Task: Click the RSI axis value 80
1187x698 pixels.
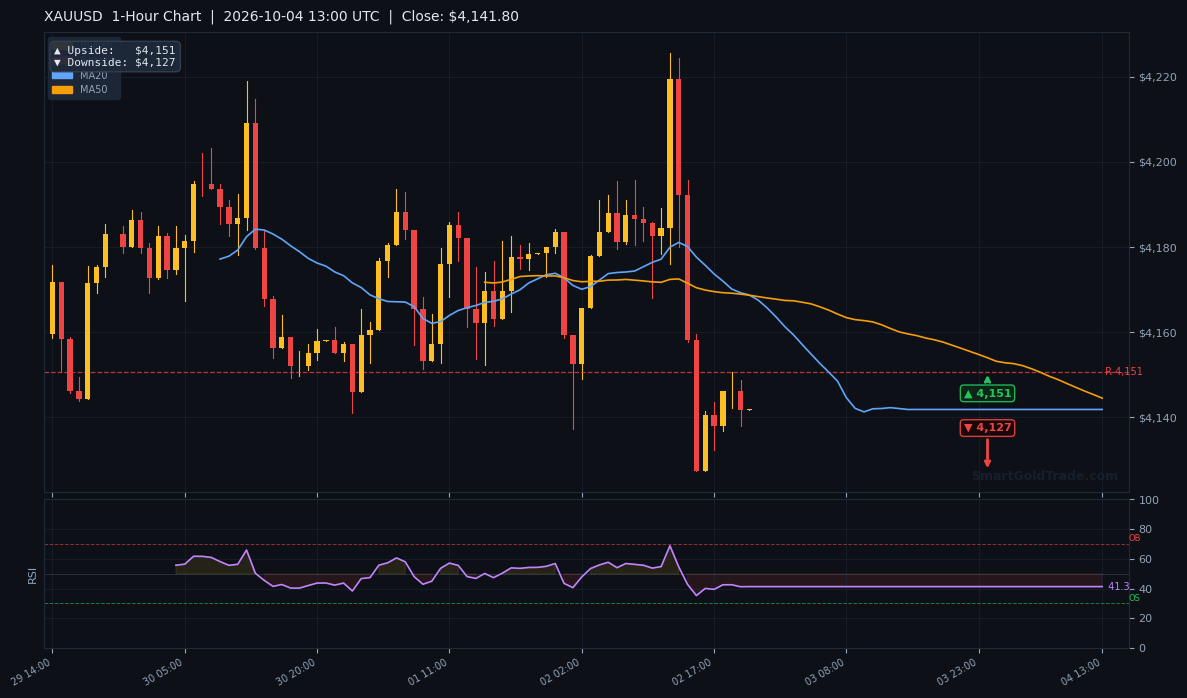Action: coord(1145,530)
